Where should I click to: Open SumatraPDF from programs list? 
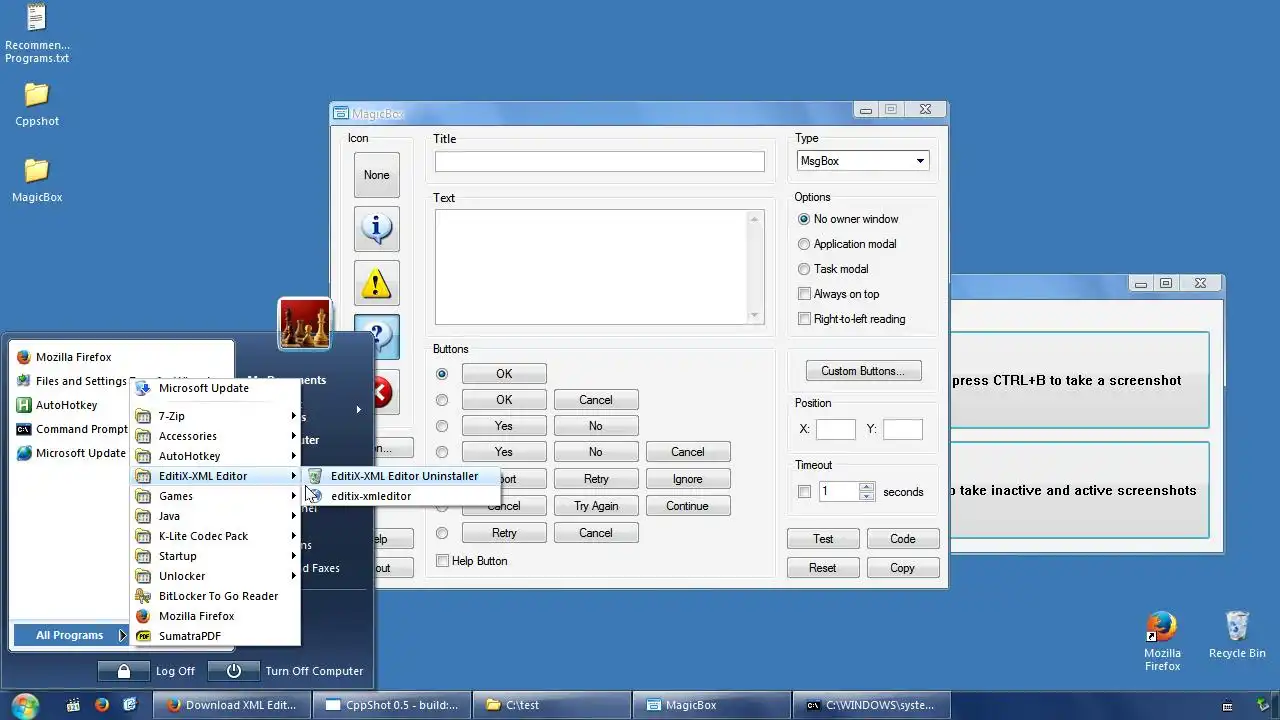coord(215,636)
